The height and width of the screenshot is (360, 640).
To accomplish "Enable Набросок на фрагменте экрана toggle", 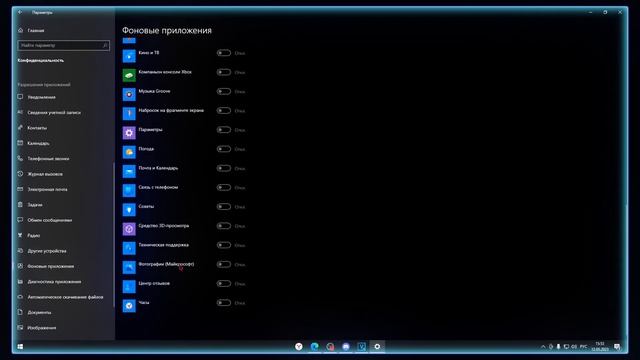I will tap(224, 111).
